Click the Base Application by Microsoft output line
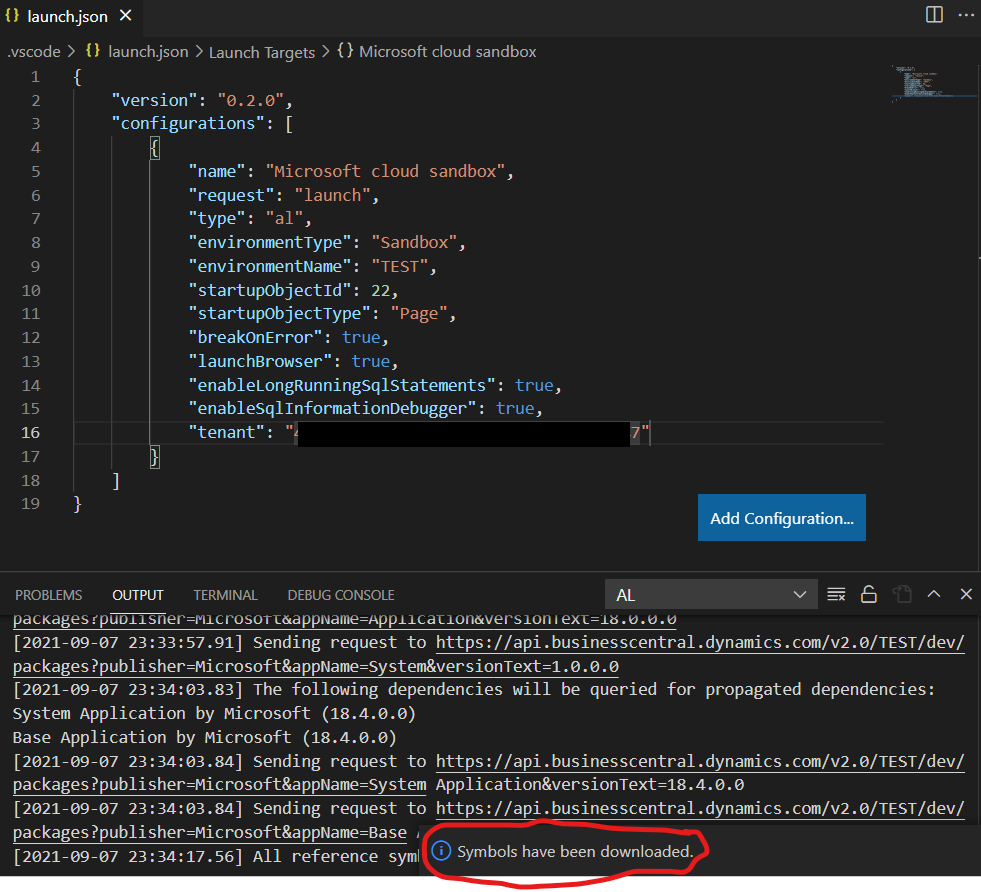 [205, 737]
